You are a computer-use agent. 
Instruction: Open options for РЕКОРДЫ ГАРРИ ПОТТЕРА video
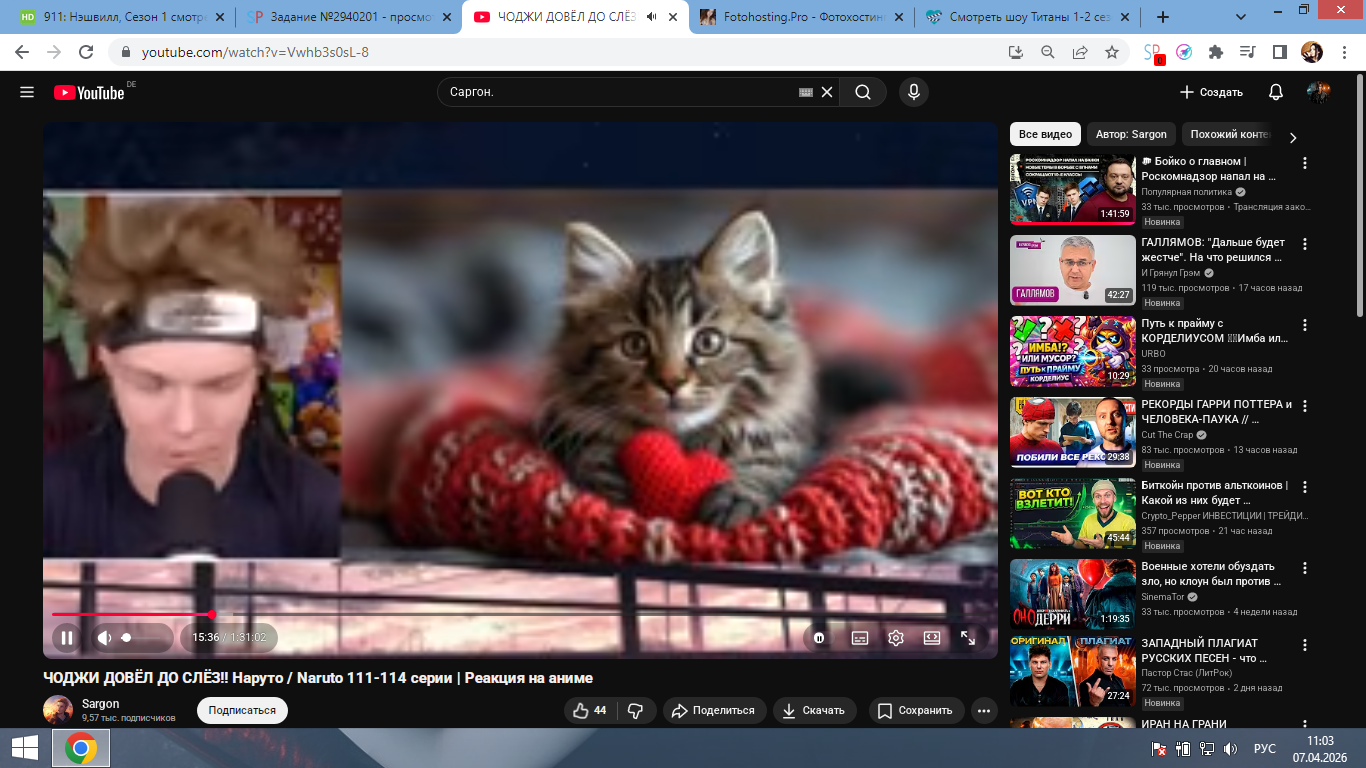pos(1304,407)
